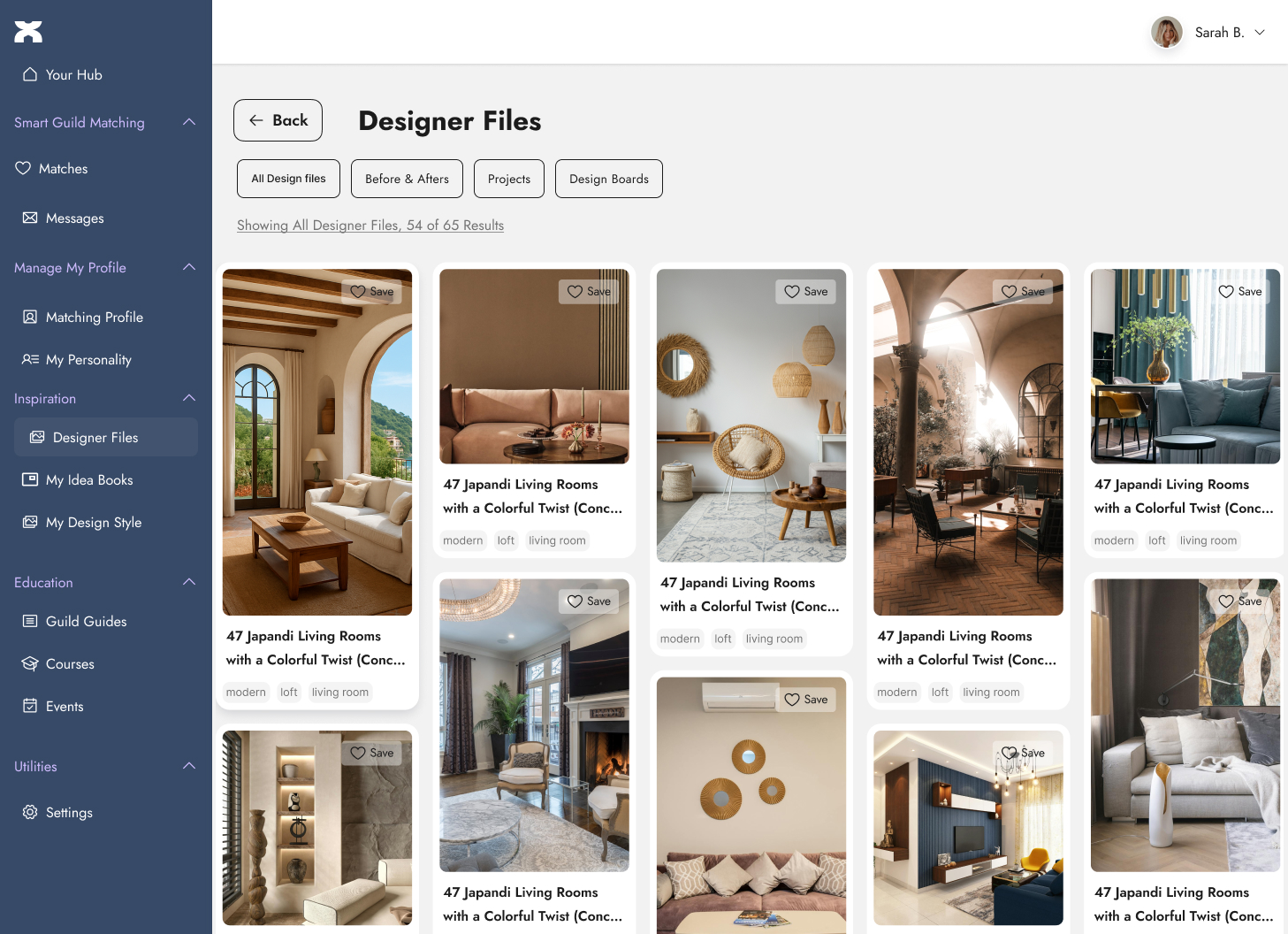This screenshot has height=934, width=1288.
Task: Click the My Idea Books icon
Action: click(30, 479)
